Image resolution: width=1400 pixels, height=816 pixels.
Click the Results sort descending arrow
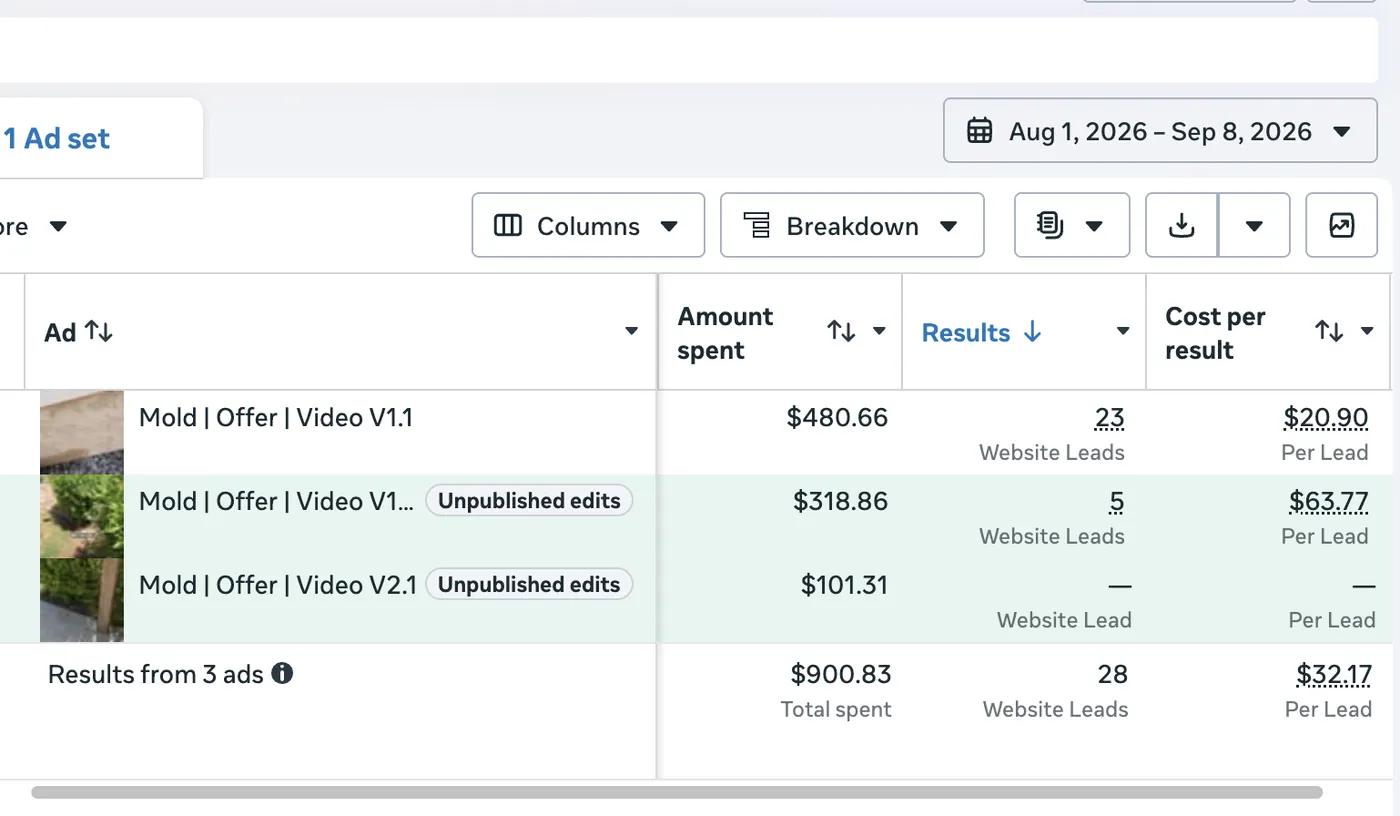tap(1033, 332)
